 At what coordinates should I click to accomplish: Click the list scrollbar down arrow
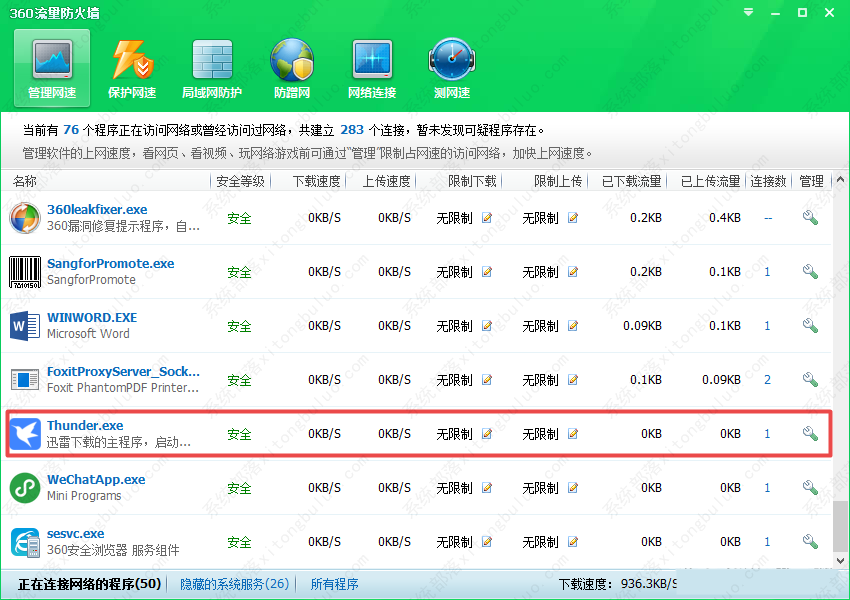840,560
